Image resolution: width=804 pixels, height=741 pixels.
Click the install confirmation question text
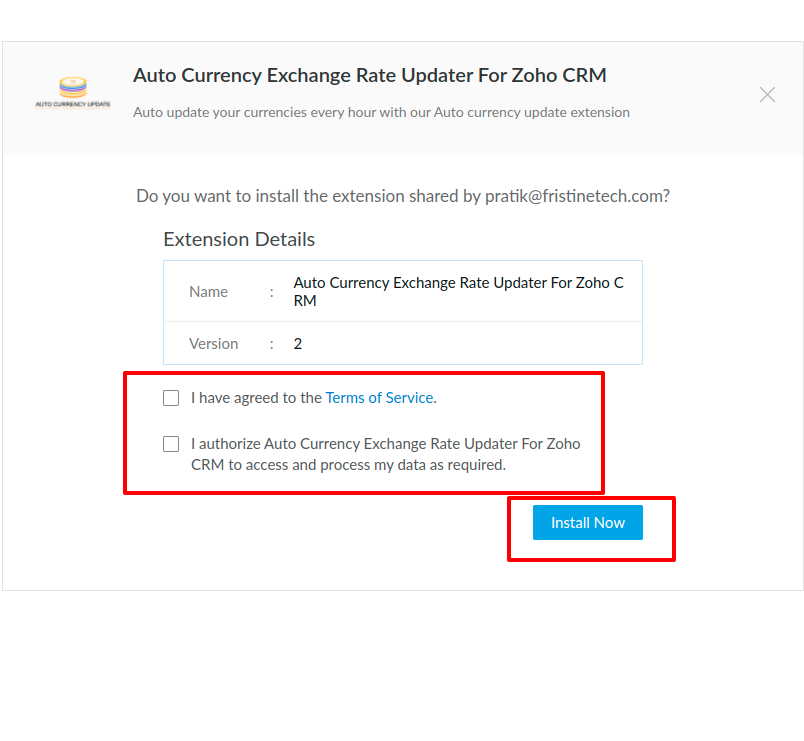403,196
